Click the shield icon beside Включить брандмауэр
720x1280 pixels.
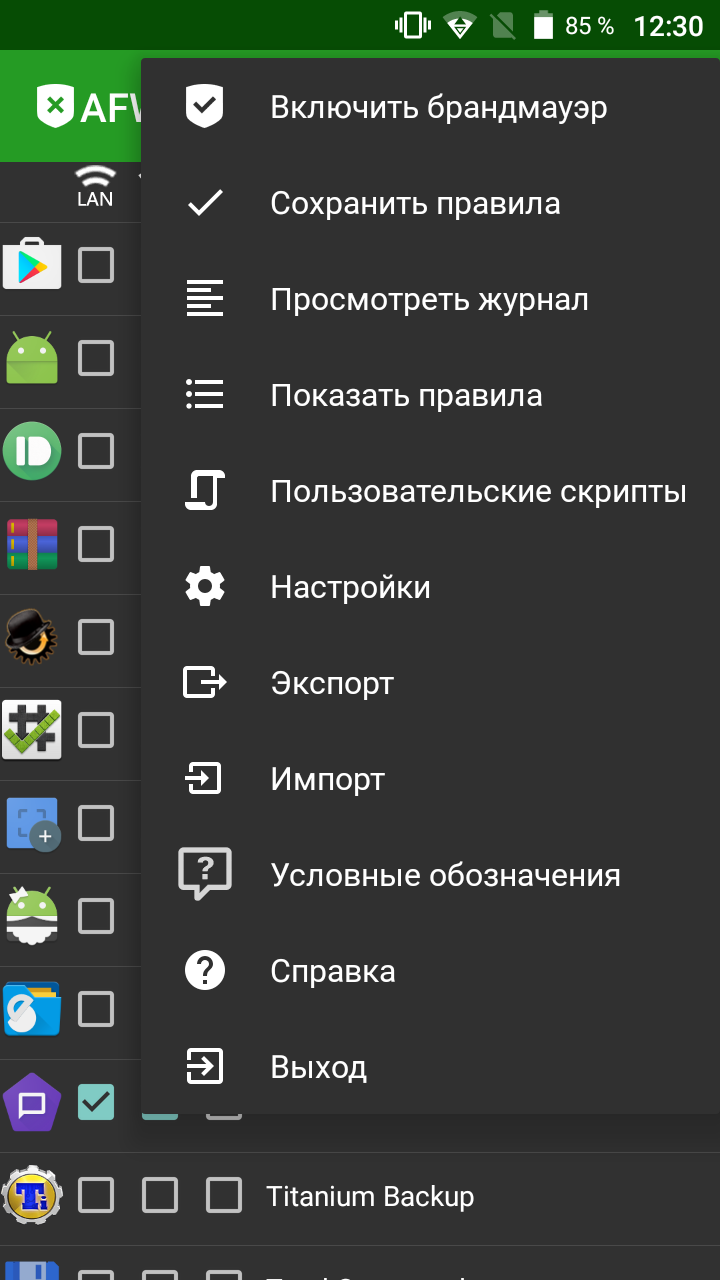tap(205, 106)
